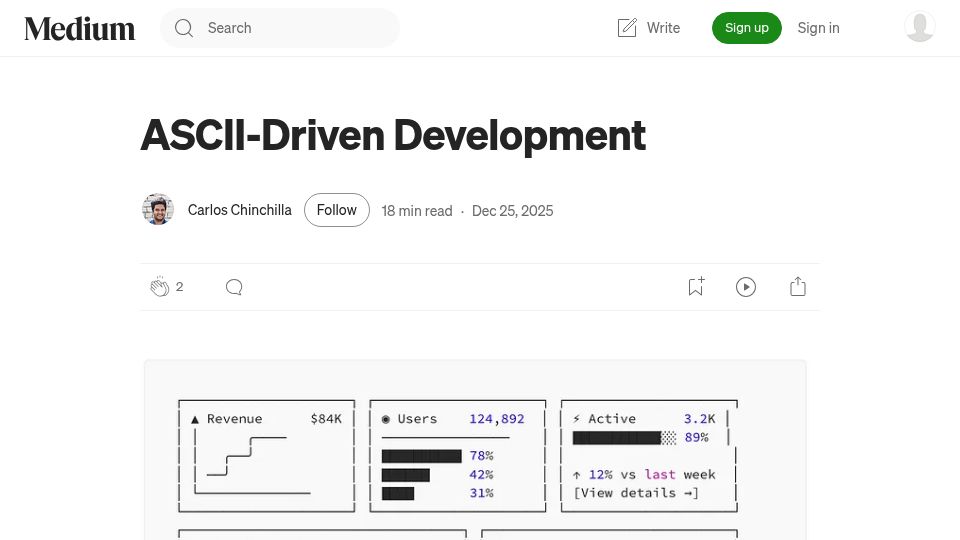The height and width of the screenshot is (540, 960).
Task: Click the search magnifier icon
Action: tap(184, 28)
